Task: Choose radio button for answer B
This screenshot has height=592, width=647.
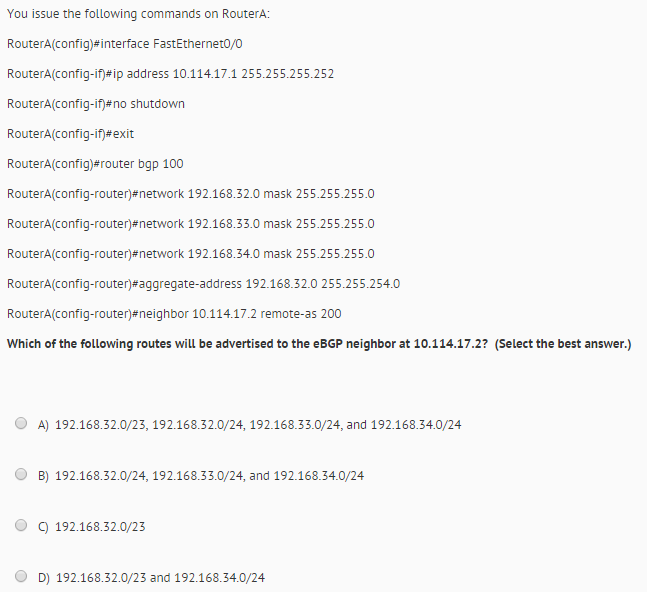Action: pyautogui.click(x=21, y=474)
